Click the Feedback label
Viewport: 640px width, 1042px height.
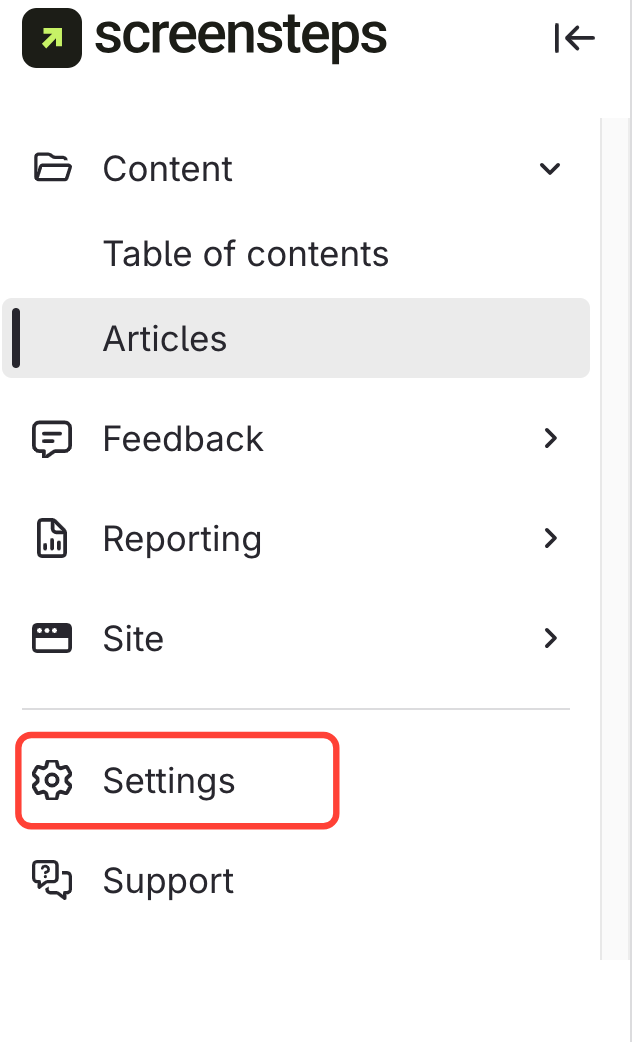[183, 439]
